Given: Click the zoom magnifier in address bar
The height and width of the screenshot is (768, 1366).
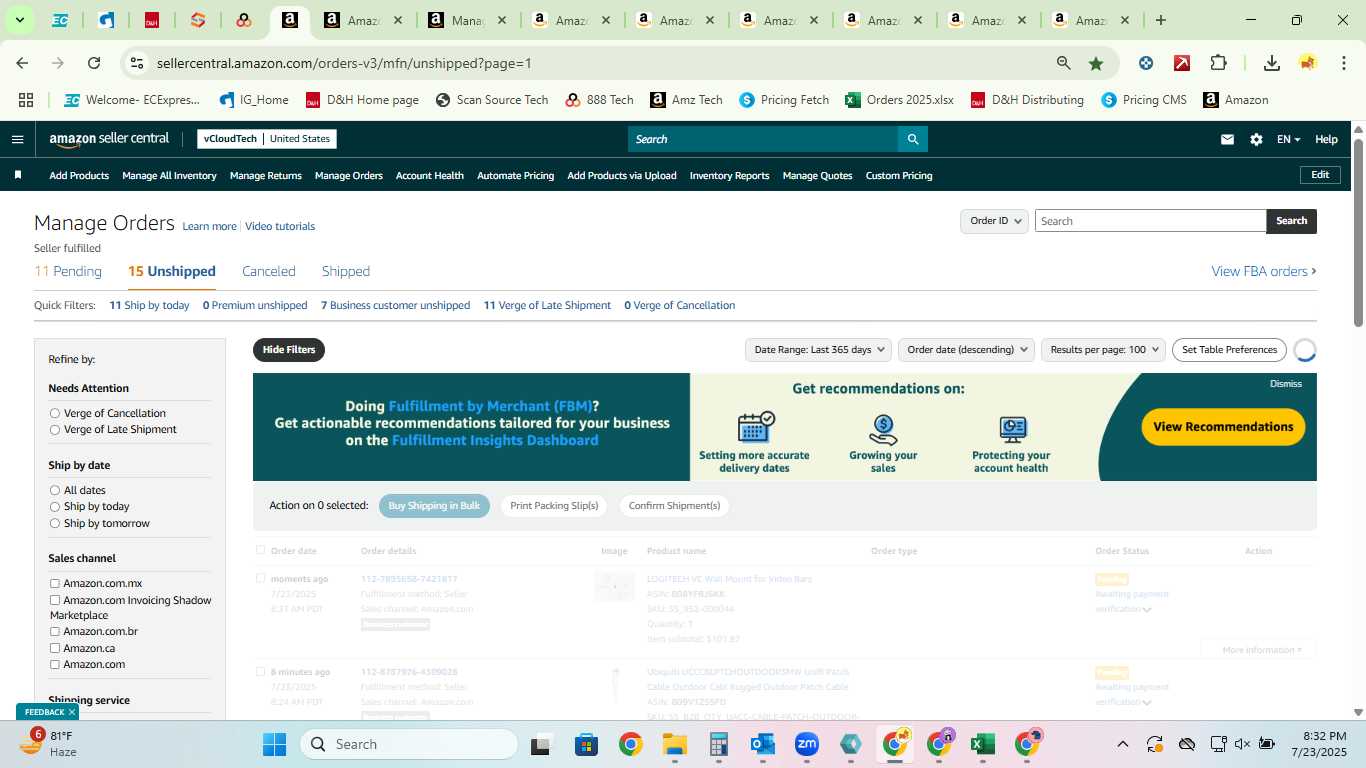Looking at the screenshot, I should pos(1064,63).
